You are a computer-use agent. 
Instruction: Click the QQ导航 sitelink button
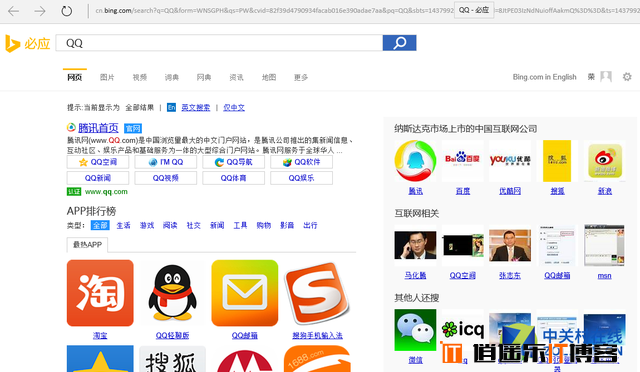pyautogui.click(x=233, y=162)
